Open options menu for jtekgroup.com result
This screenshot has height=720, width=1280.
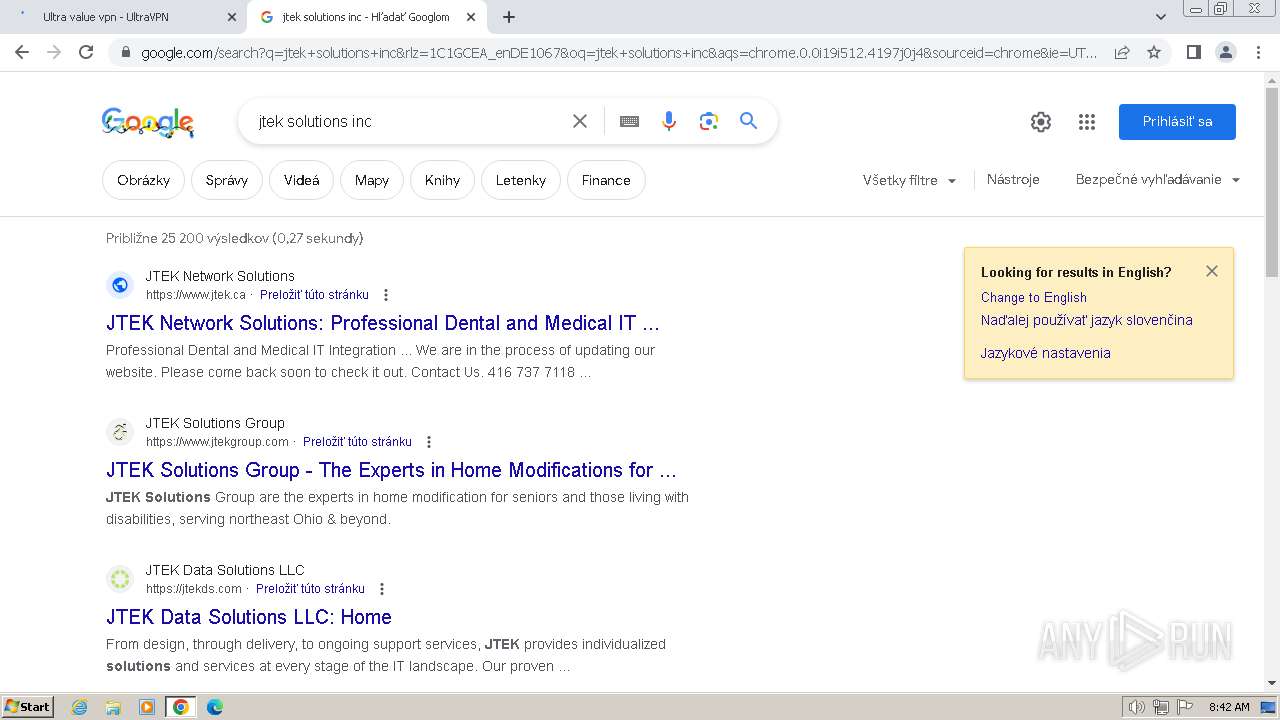(429, 442)
